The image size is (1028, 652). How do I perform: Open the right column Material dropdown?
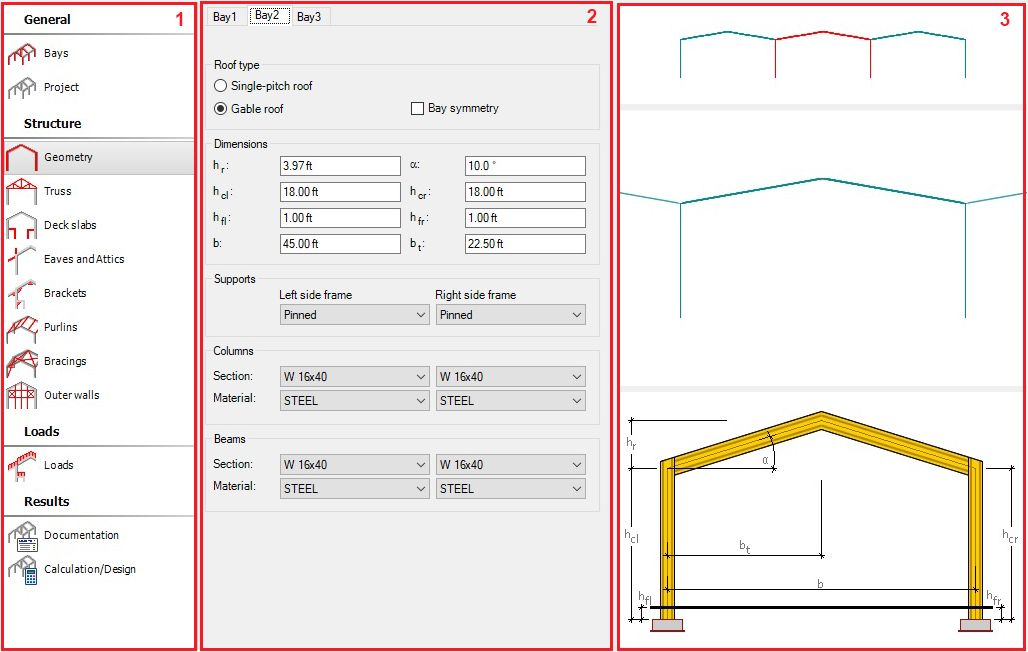point(511,401)
